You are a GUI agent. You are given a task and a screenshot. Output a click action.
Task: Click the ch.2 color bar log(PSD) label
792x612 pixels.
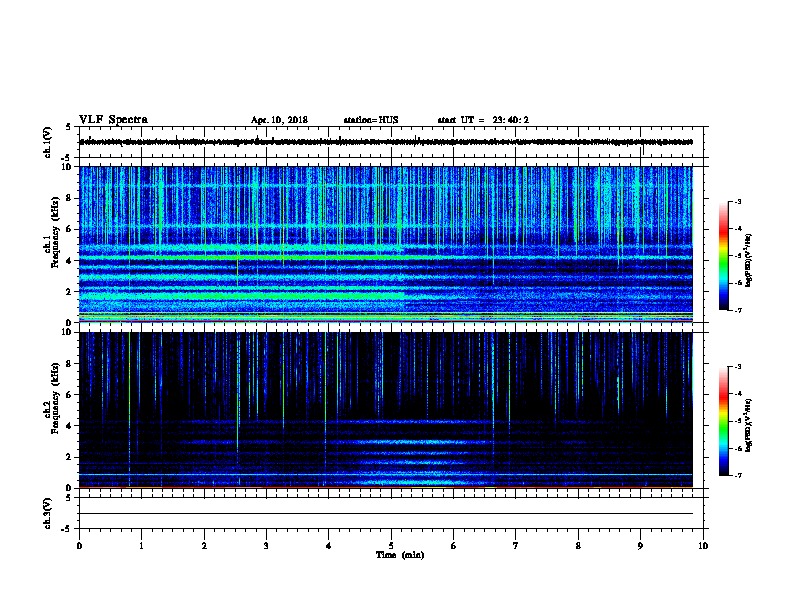click(x=749, y=426)
